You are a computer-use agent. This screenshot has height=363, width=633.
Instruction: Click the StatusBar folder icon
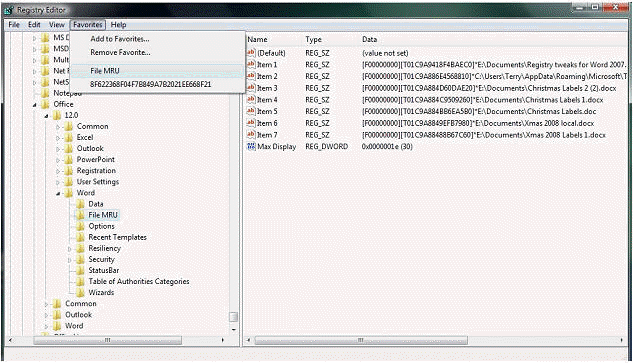click(80, 270)
